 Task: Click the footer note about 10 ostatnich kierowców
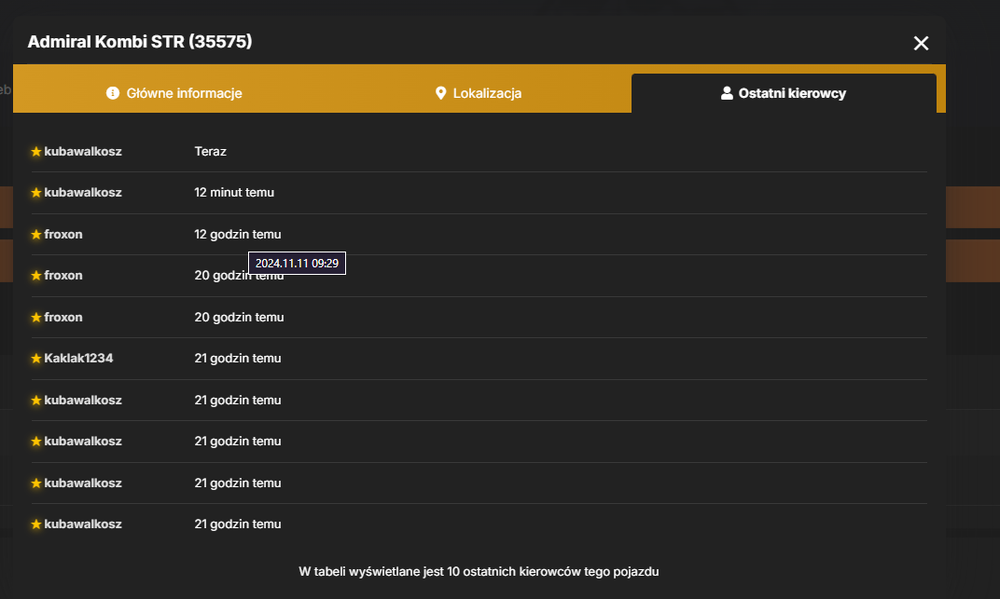pos(478,572)
